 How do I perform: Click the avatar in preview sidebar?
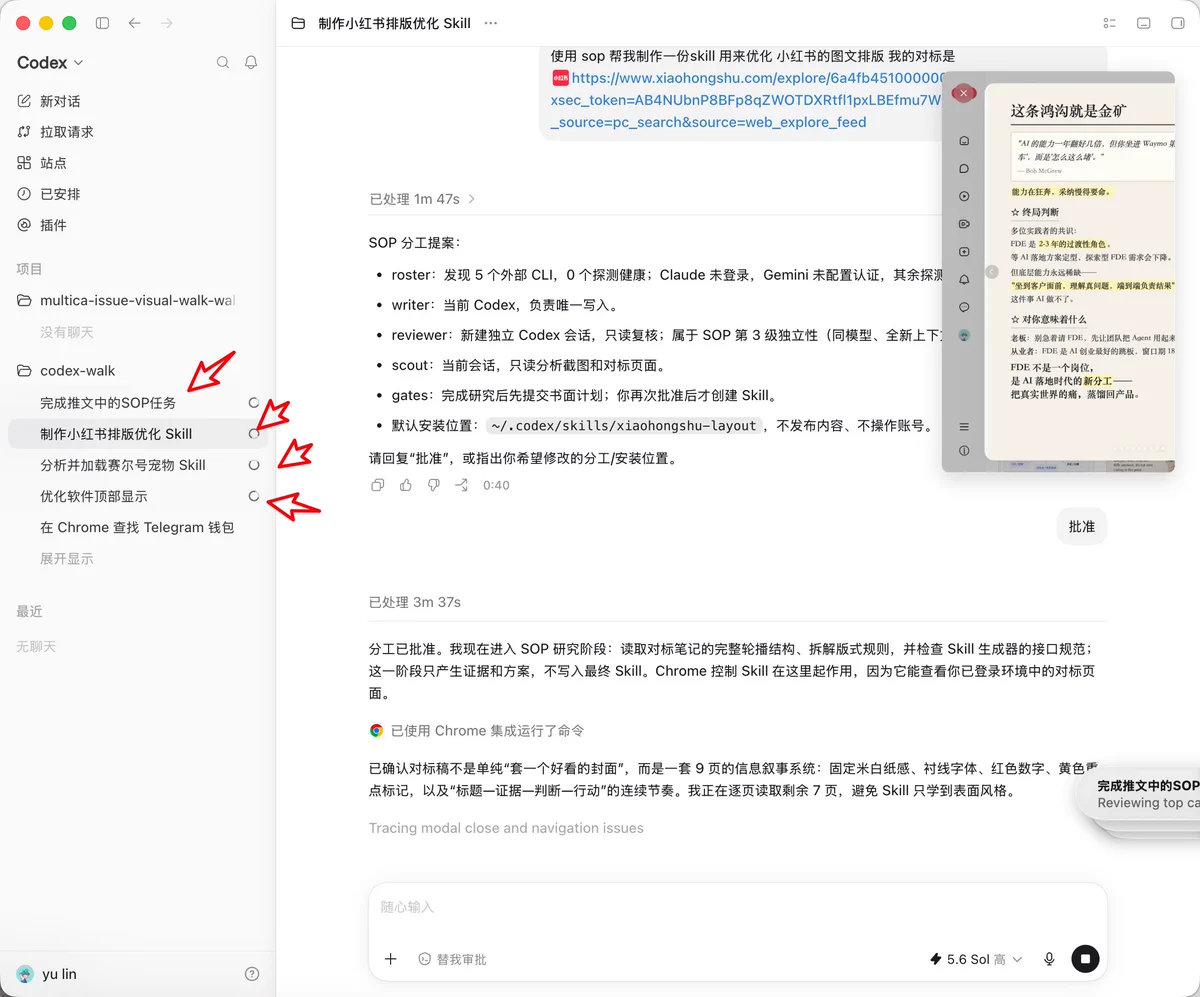tap(964, 335)
